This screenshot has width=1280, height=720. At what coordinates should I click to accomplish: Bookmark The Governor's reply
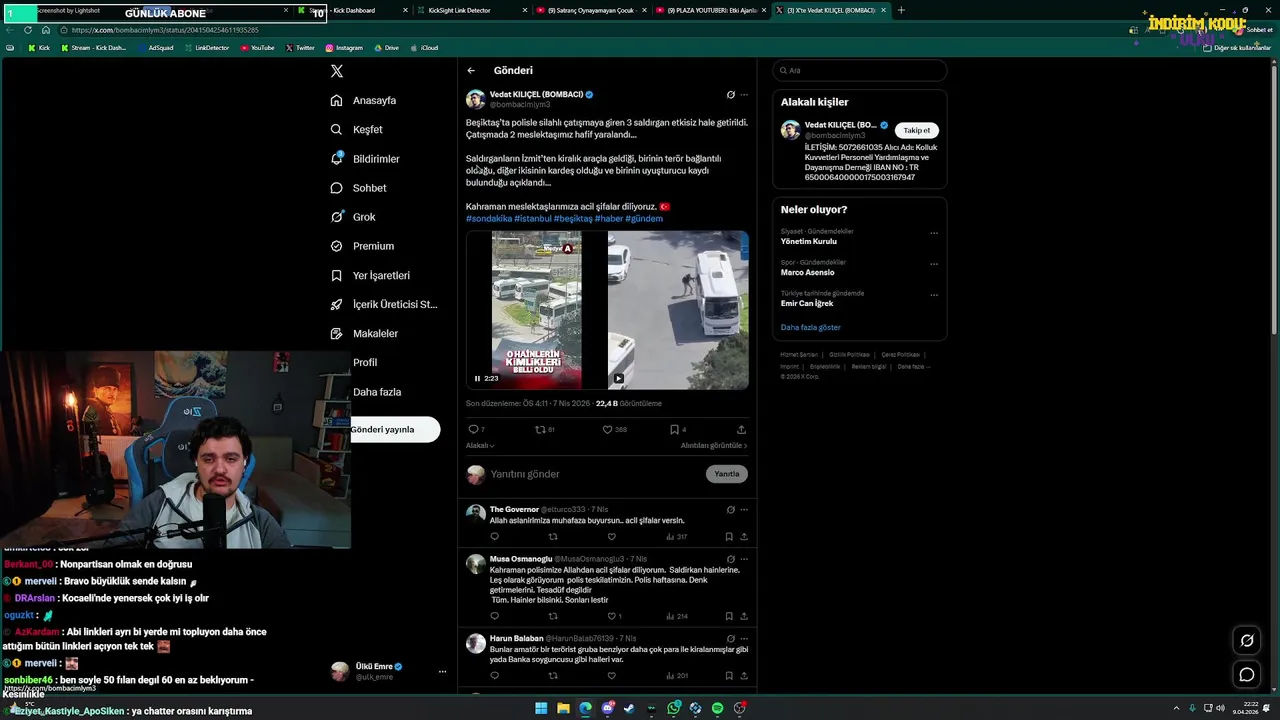pos(729,537)
